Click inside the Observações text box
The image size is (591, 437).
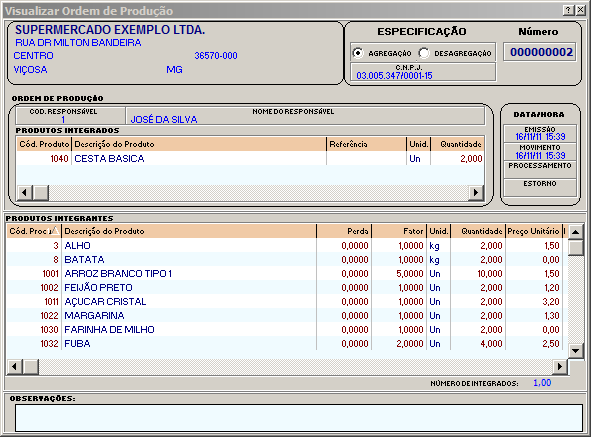[x=299, y=418]
